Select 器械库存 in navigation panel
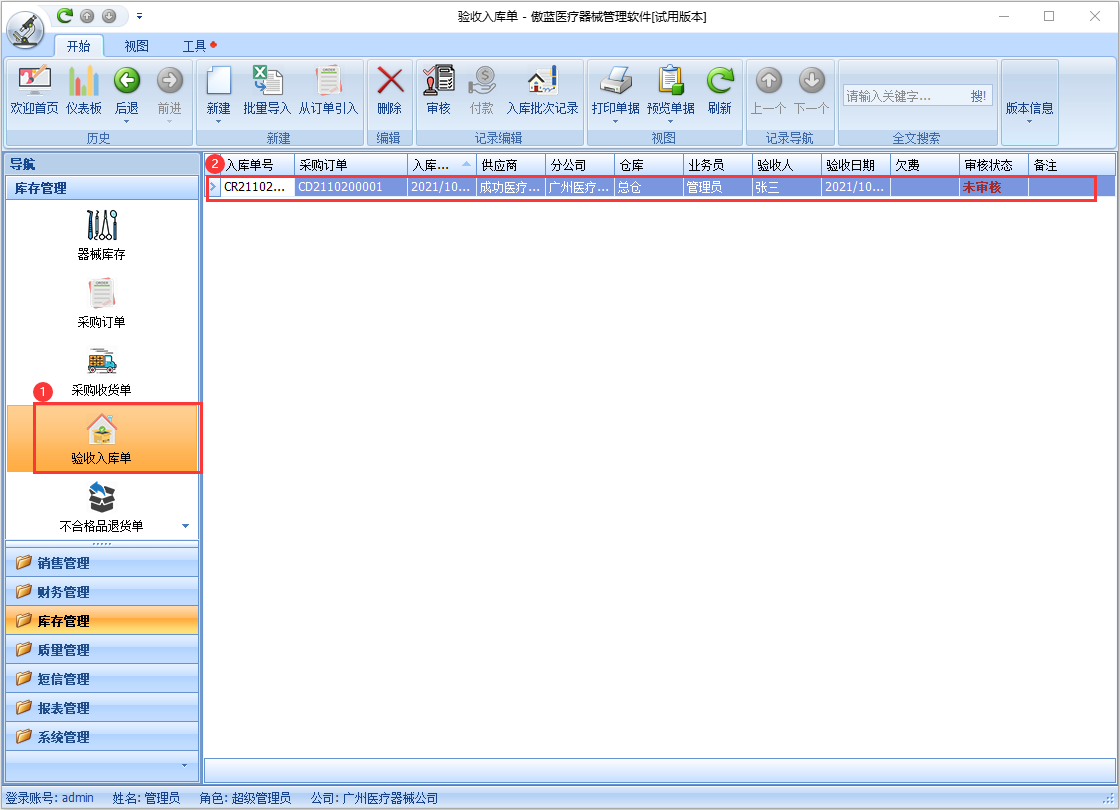The image size is (1120, 810). pyautogui.click(x=102, y=235)
